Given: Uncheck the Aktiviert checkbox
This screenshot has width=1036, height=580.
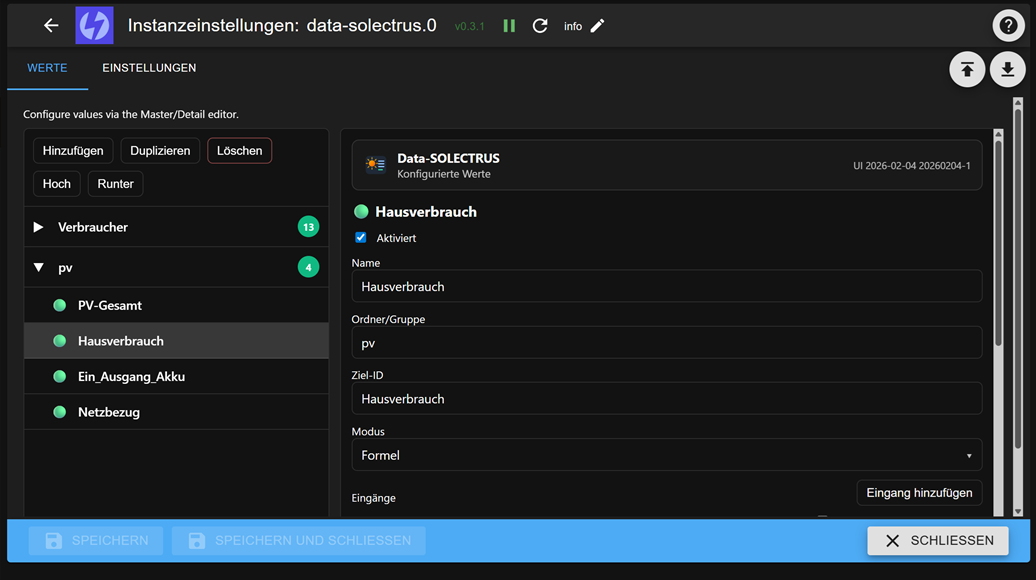Looking at the screenshot, I should point(361,237).
